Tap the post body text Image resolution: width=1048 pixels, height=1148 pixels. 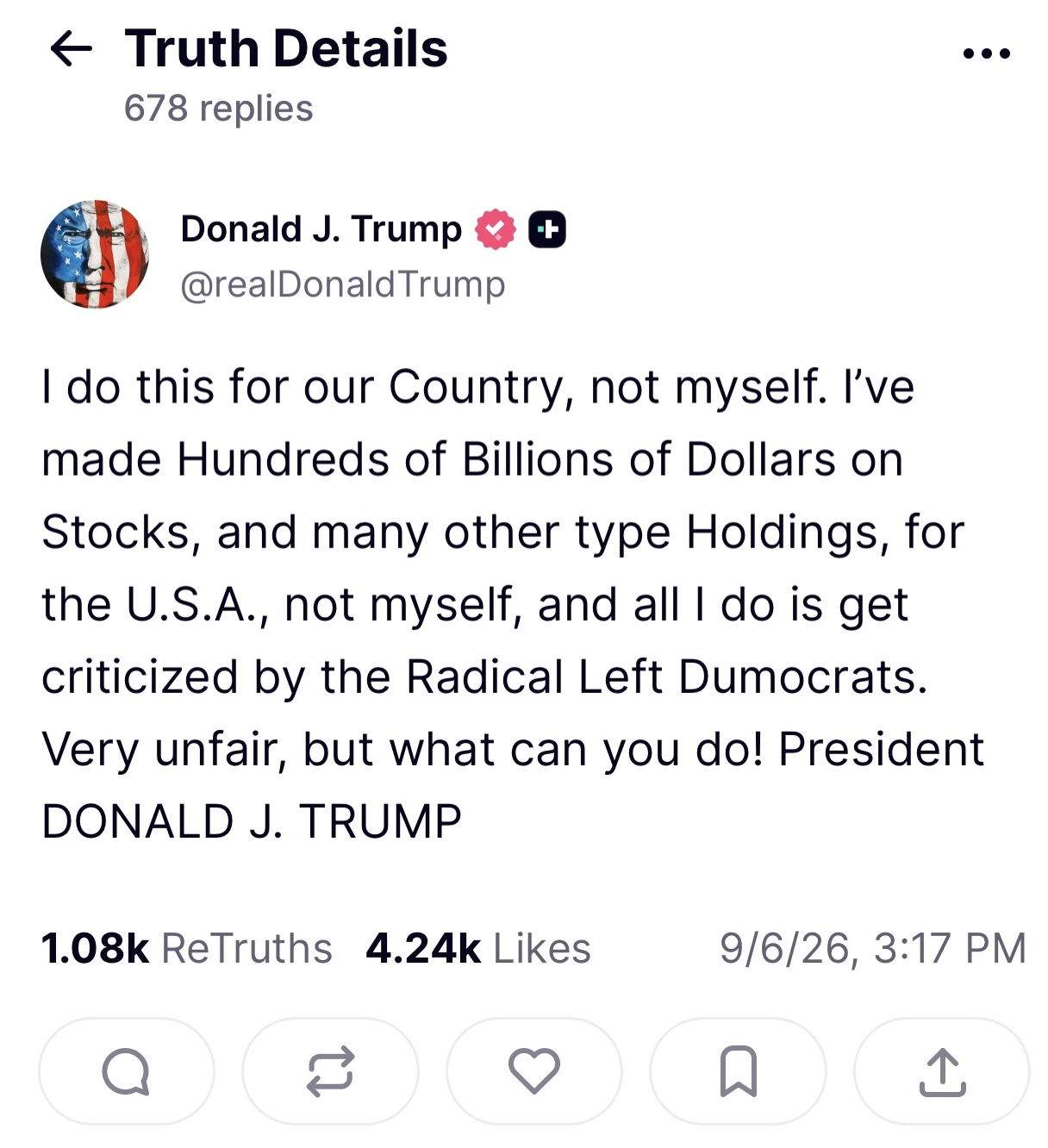[x=514, y=603]
